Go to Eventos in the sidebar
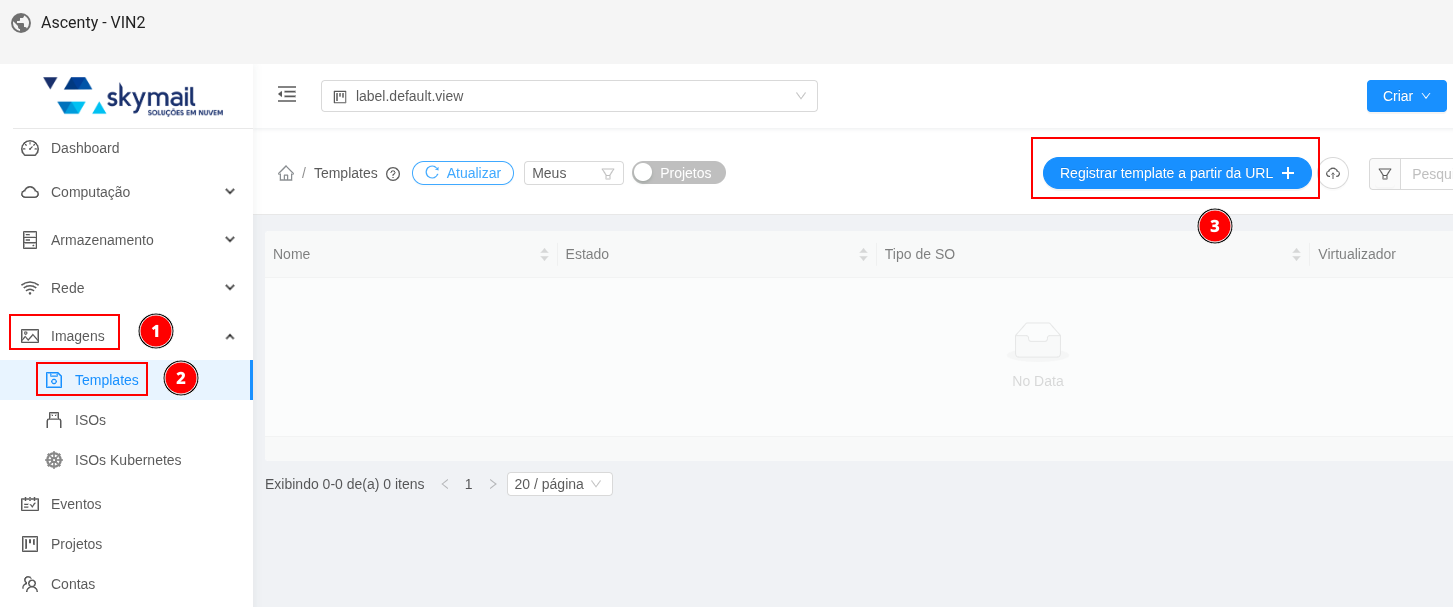The image size is (1453, 607). click(76, 504)
